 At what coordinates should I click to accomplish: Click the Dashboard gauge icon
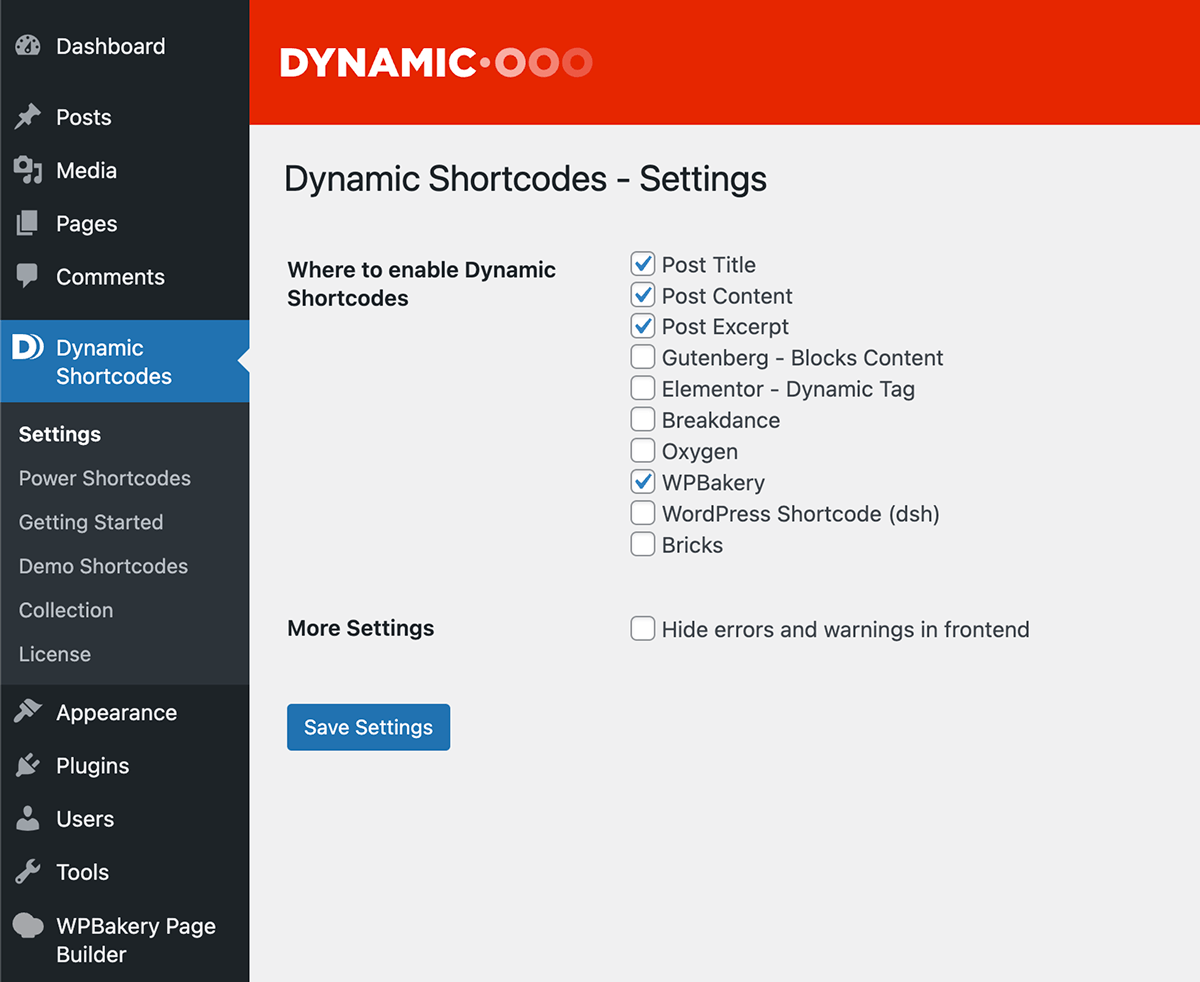click(x=28, y=46)
